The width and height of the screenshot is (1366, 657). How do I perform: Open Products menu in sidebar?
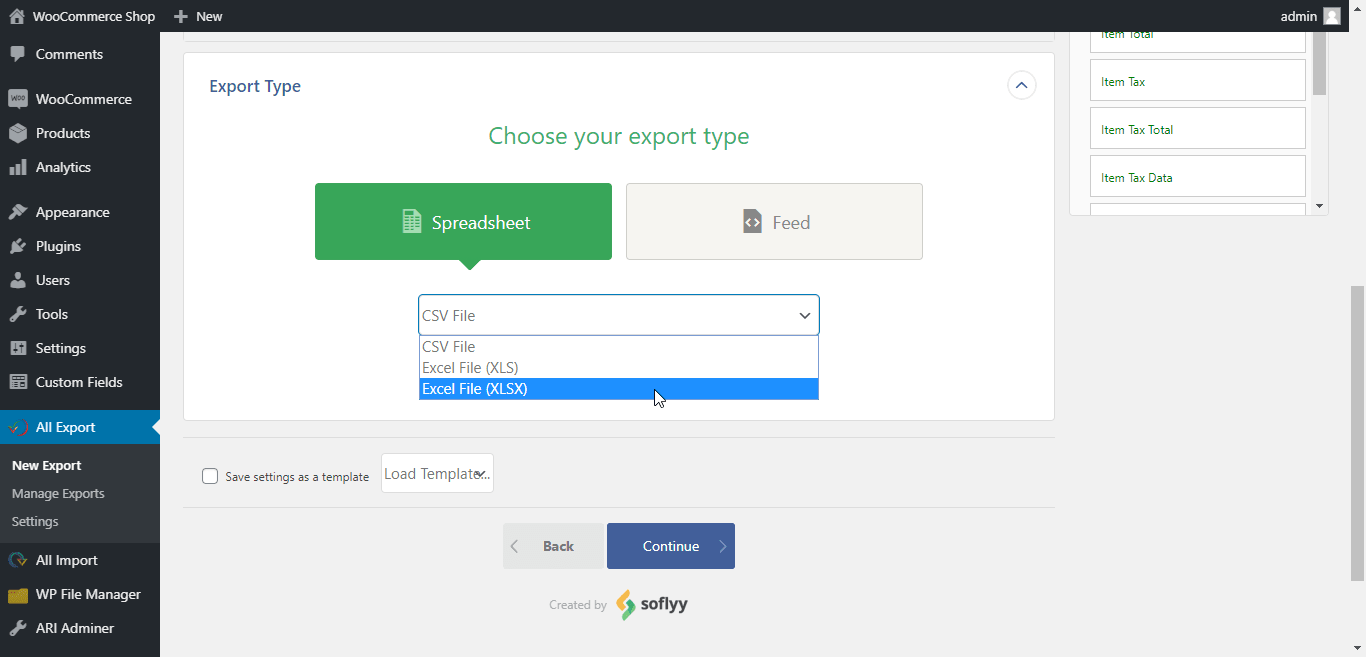tap(80, 133)
